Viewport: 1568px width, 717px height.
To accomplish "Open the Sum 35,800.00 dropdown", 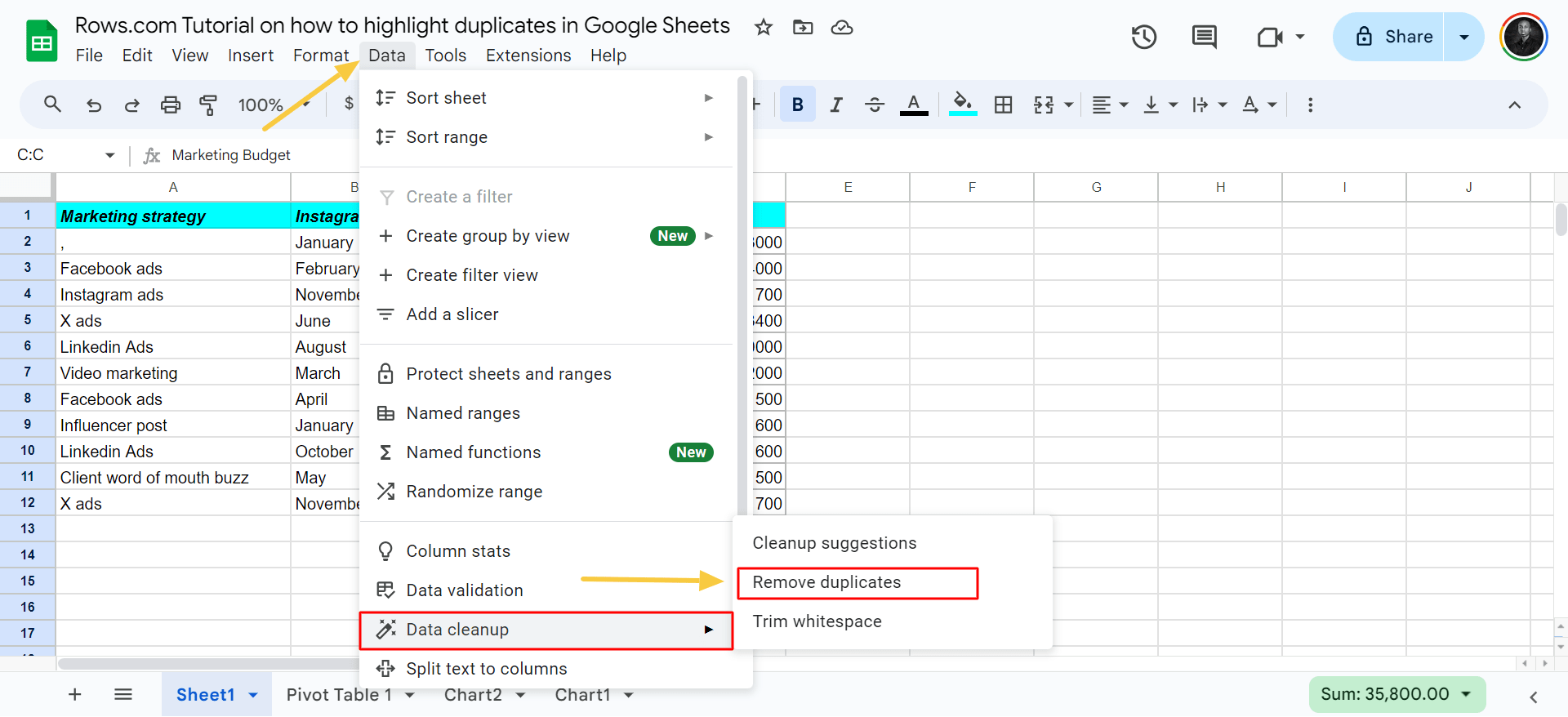I will pyautogui.click(x=1396, y=694).
